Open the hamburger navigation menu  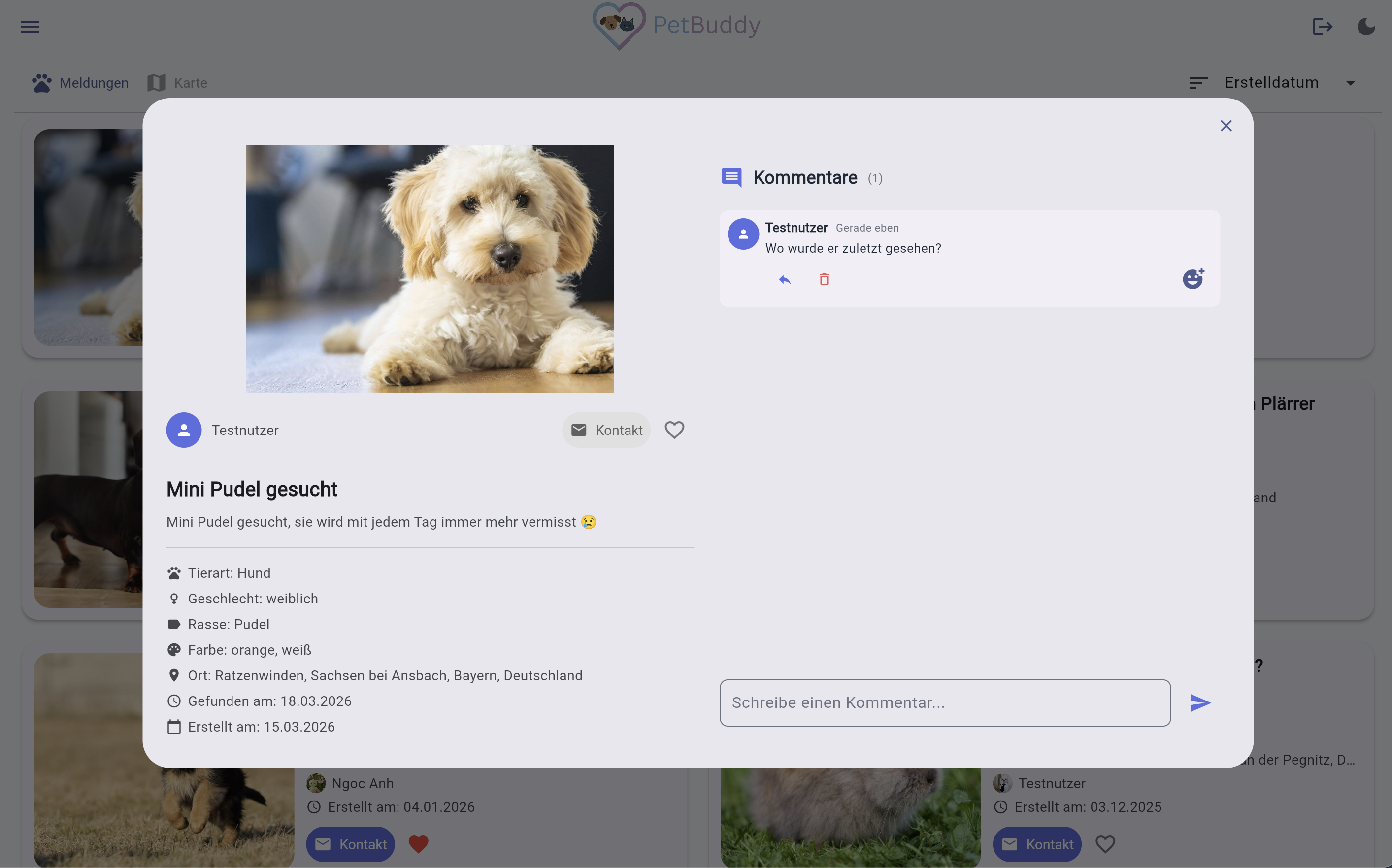click(30, 27)
